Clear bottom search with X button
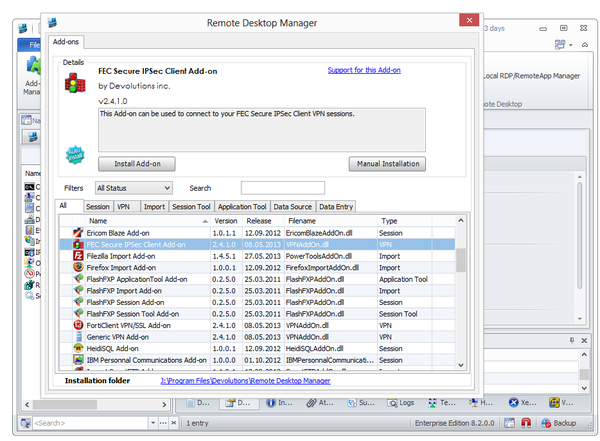Viewport: 600px width, 441px height. [173, 423]
